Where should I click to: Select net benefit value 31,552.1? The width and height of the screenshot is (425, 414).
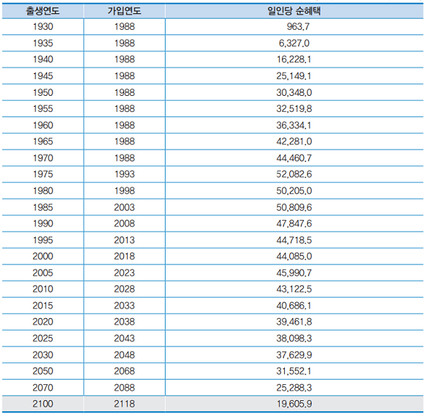294,371
